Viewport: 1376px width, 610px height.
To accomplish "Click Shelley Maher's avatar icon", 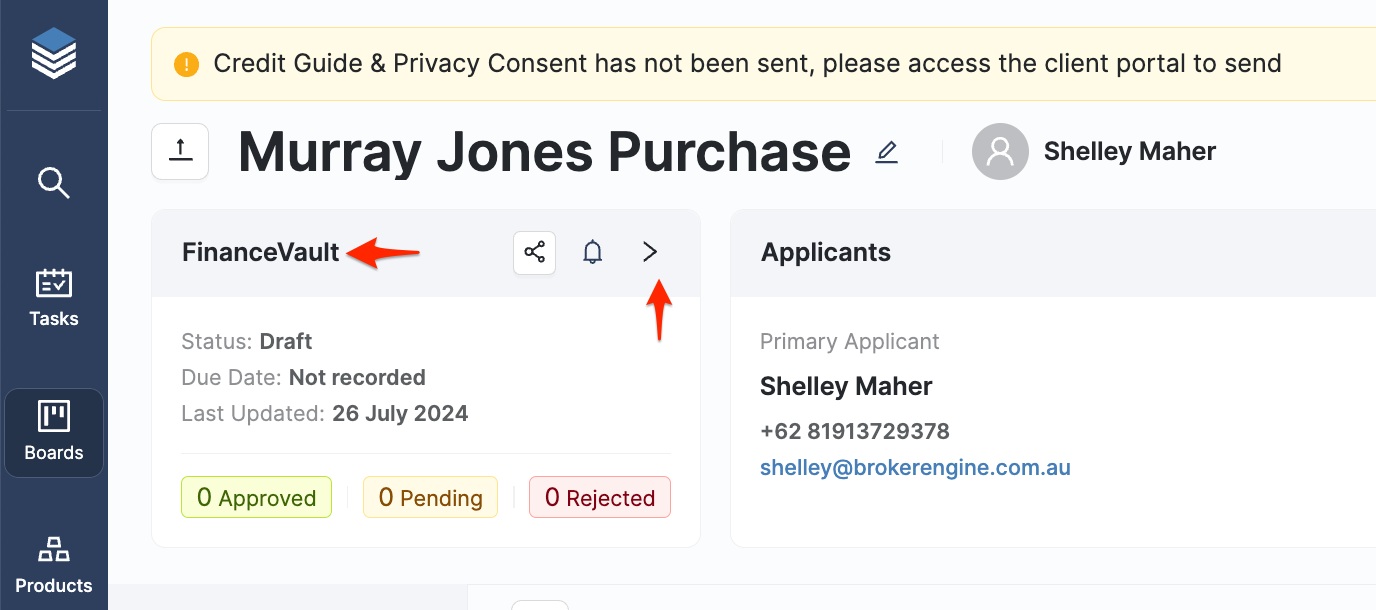I will pyautogui.click(x=1000, y=151).
